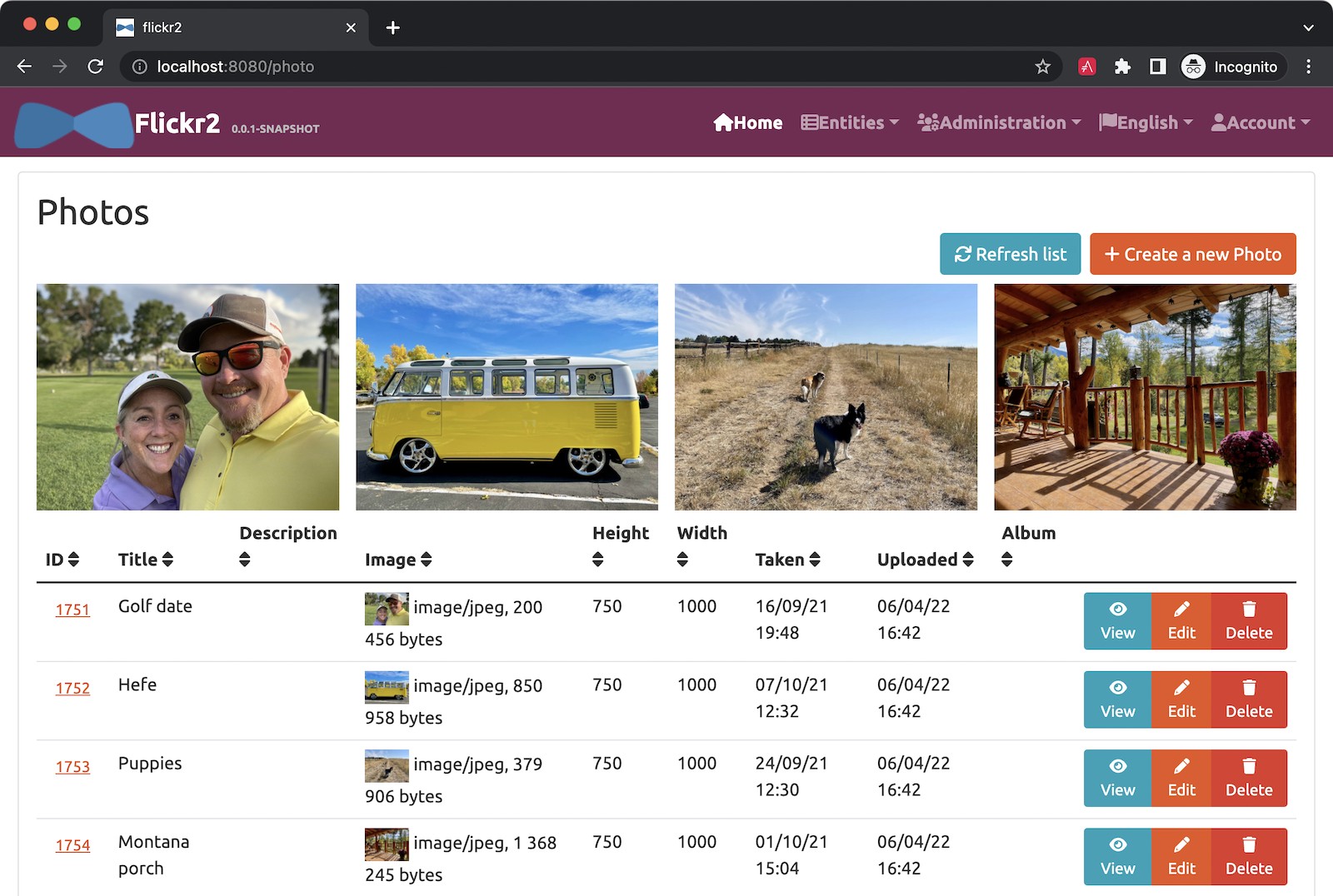Open photo ID 1753 link
Screen dimensions: 1333x896
click(72, 767)
